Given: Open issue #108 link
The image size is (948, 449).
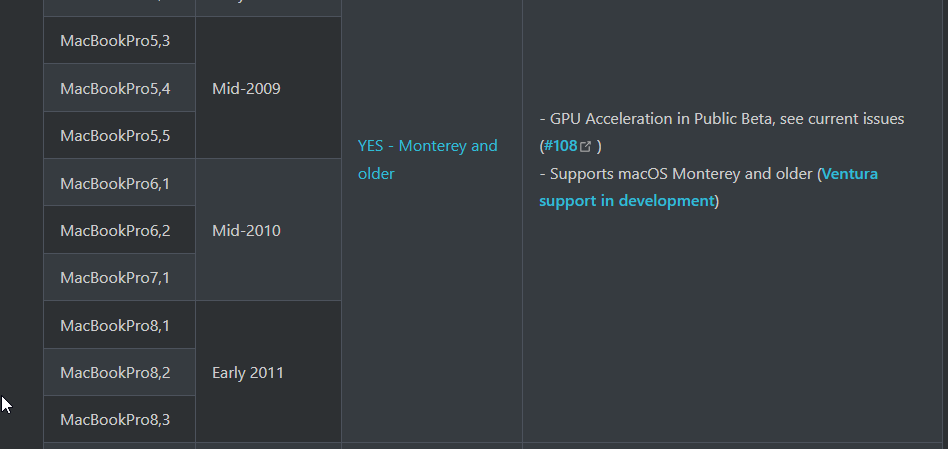Looking at the screenshot, I should click(x=560, y=146).
